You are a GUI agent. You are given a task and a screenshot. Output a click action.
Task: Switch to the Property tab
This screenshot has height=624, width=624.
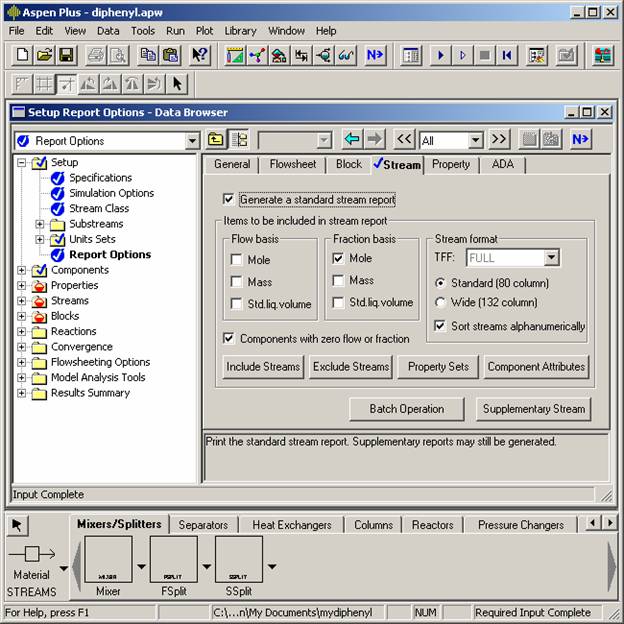tap(450, 164)
